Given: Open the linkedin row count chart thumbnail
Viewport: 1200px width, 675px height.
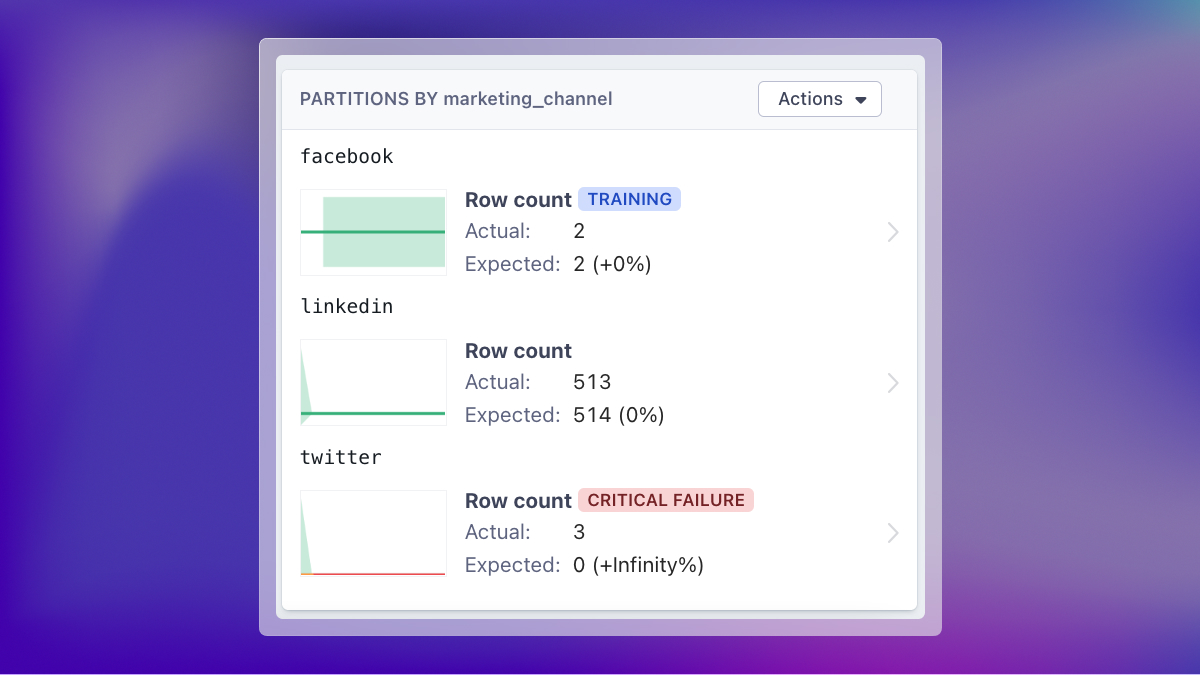Looking at the screenshot, I should [373, 383].
